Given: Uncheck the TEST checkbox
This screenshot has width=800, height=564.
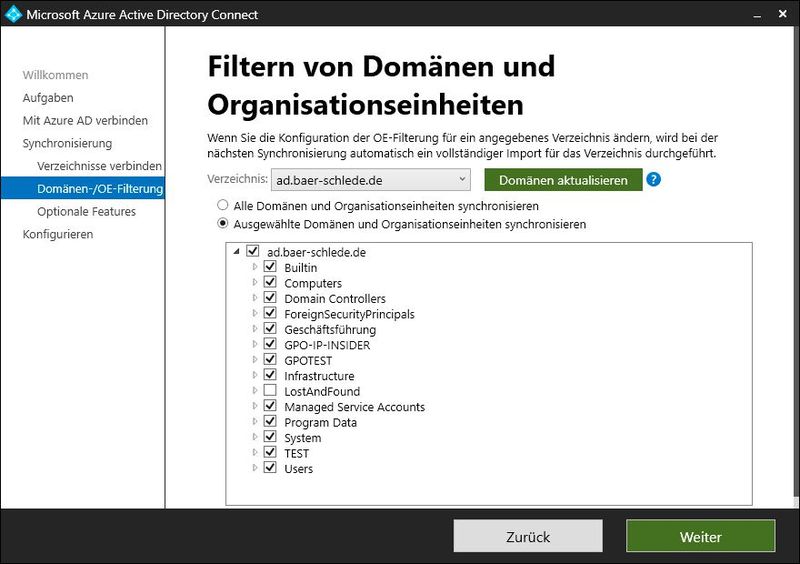Looking at the screenshot, I should click(270, 452).
